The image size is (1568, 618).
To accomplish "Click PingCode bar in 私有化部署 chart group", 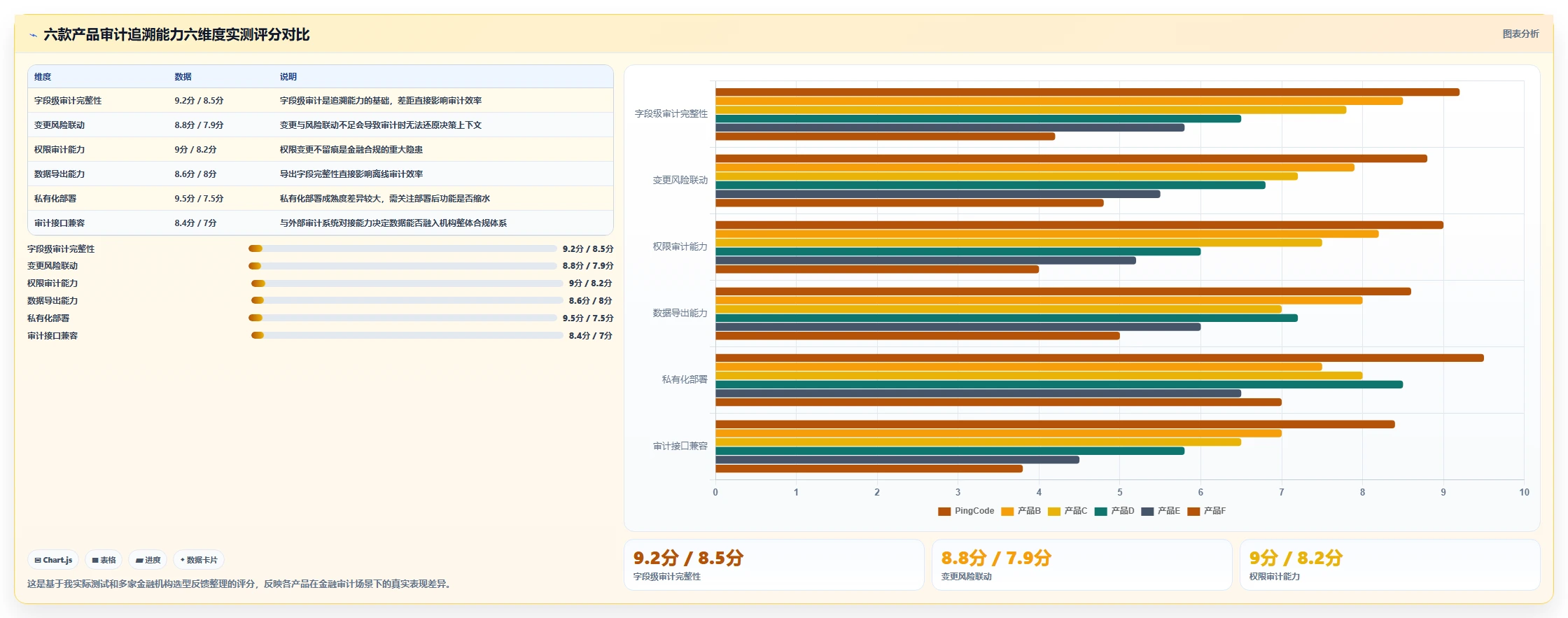I will click(x=1099, y=358).
